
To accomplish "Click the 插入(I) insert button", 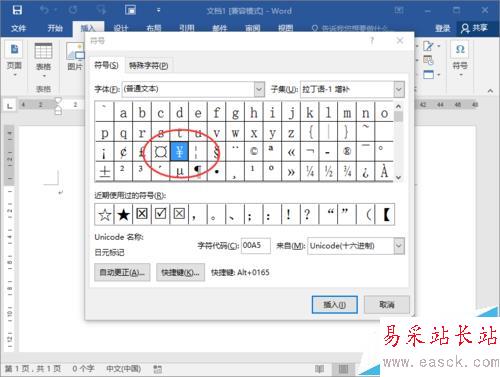I will click(x=335, y=305).
